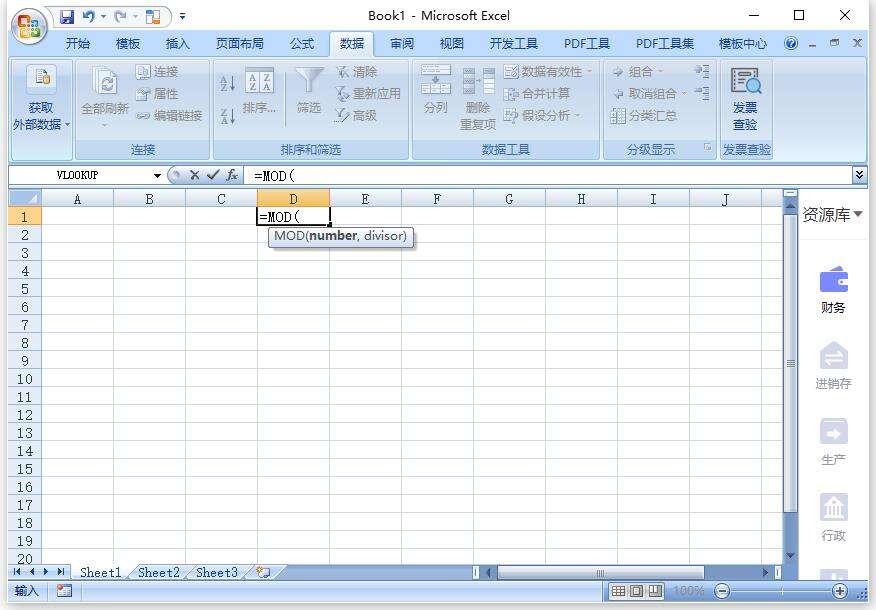Viewport: 876px width, 610px height.
Task: Go to the last sheet tab arrow
Action: coord(60,572)
